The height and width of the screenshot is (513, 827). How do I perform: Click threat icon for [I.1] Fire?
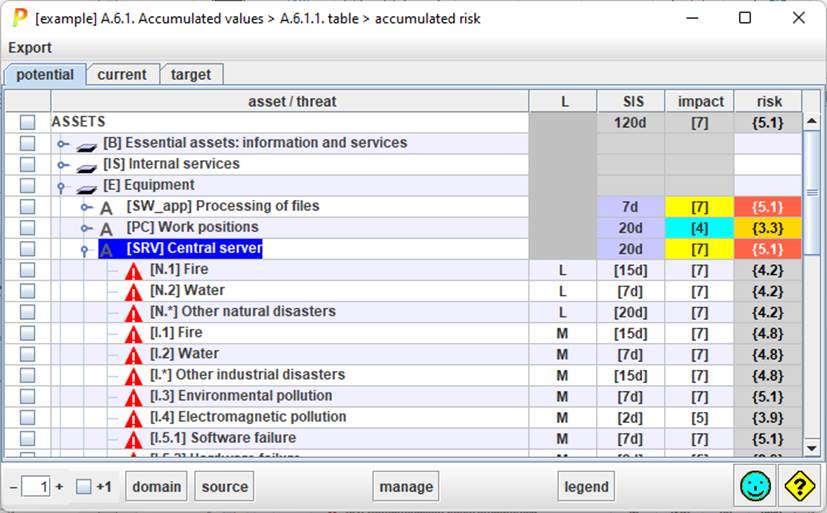pos(133,334)
